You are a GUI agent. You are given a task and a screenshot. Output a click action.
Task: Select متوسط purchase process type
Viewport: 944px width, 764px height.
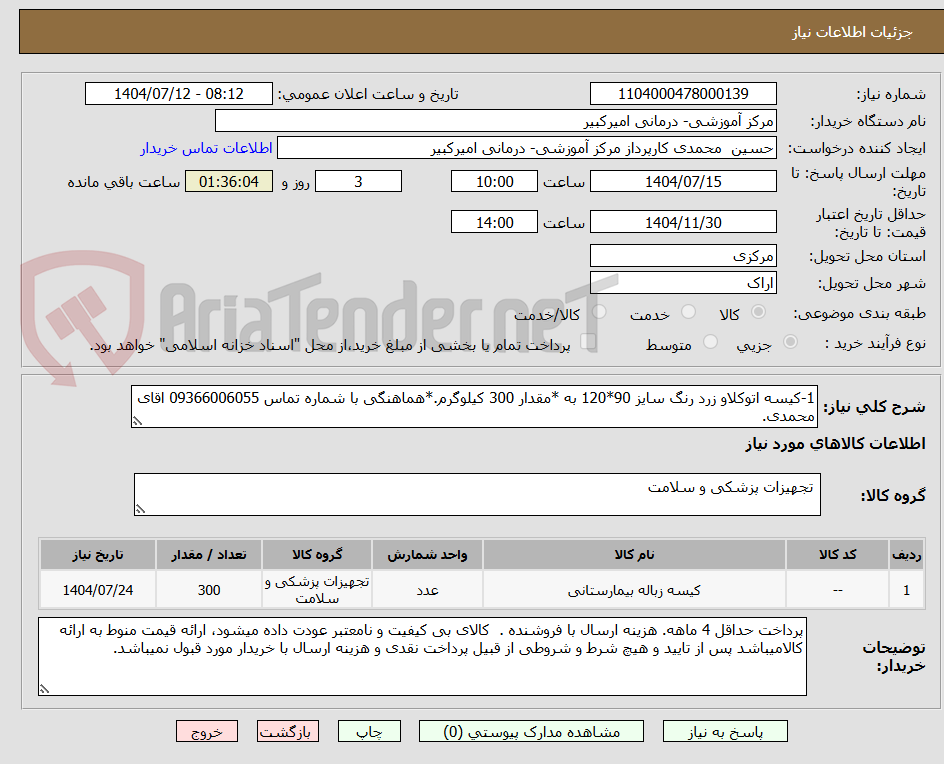[x=710, y=343]
